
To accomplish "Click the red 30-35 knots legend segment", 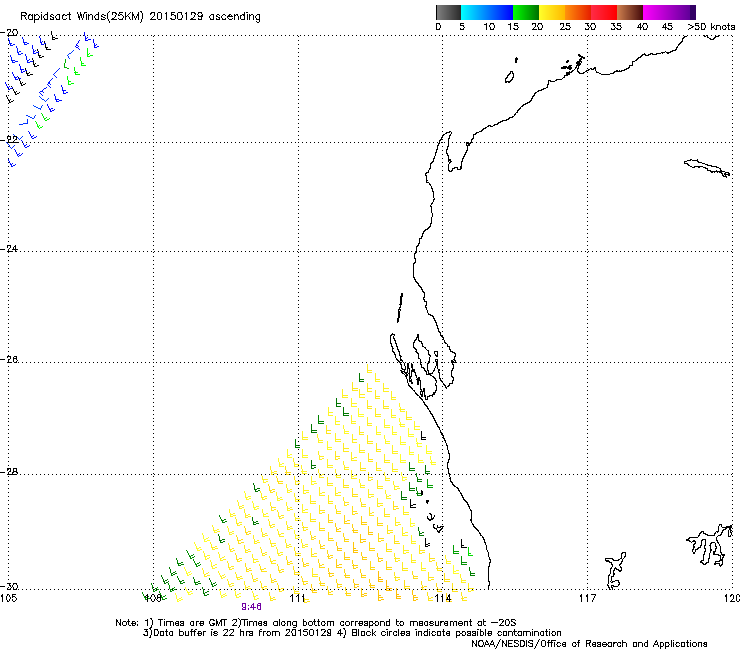I will 604,12.
